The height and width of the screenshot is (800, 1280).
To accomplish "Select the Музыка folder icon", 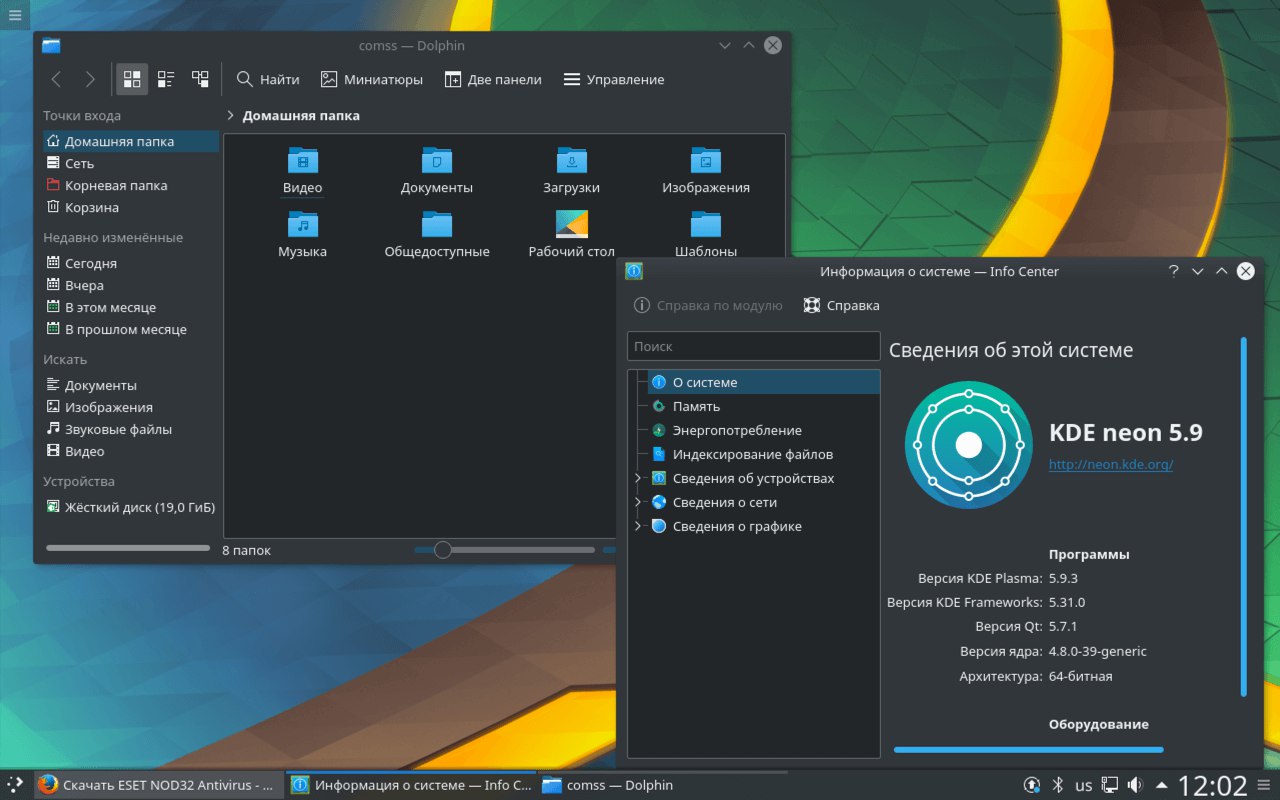I will click(x=303, y=224).
